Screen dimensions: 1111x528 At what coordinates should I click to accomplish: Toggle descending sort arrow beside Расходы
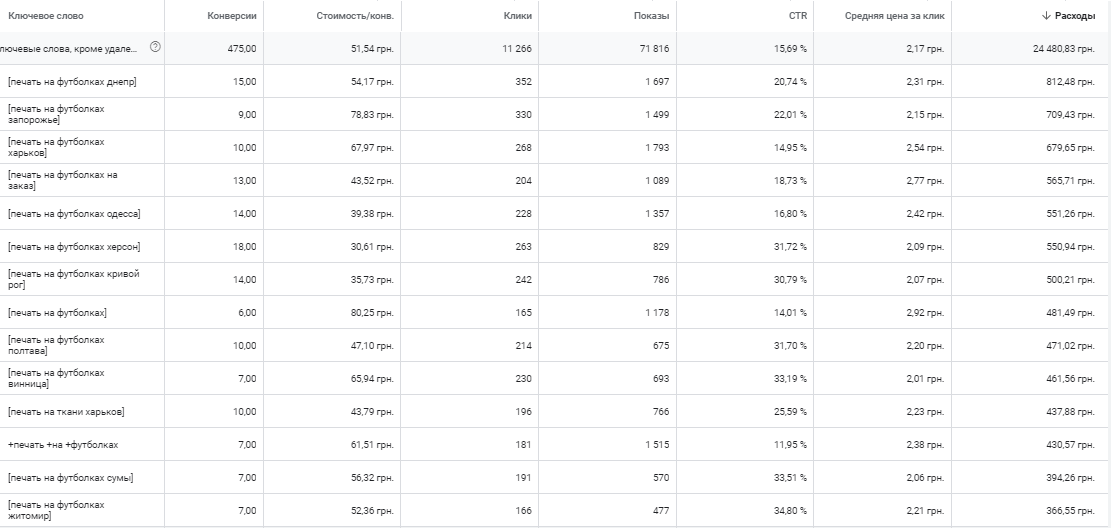point(1046,16)
